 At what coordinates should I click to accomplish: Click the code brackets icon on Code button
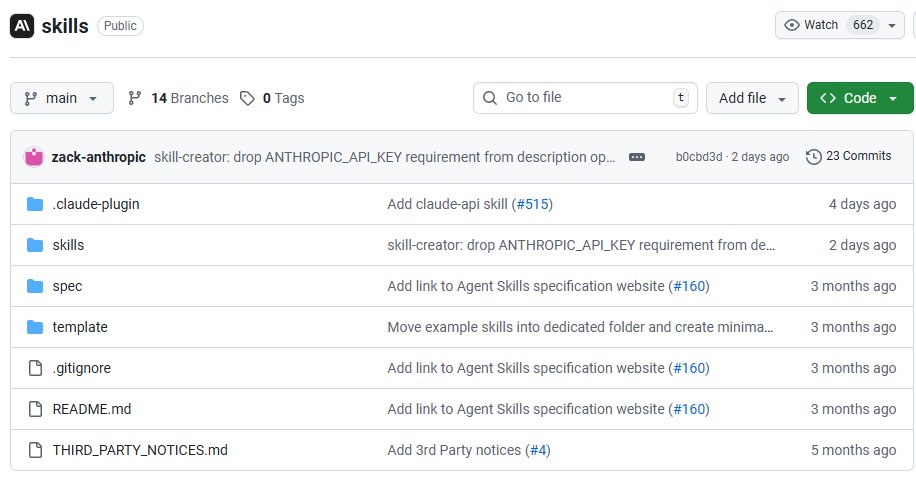[828, 98]
